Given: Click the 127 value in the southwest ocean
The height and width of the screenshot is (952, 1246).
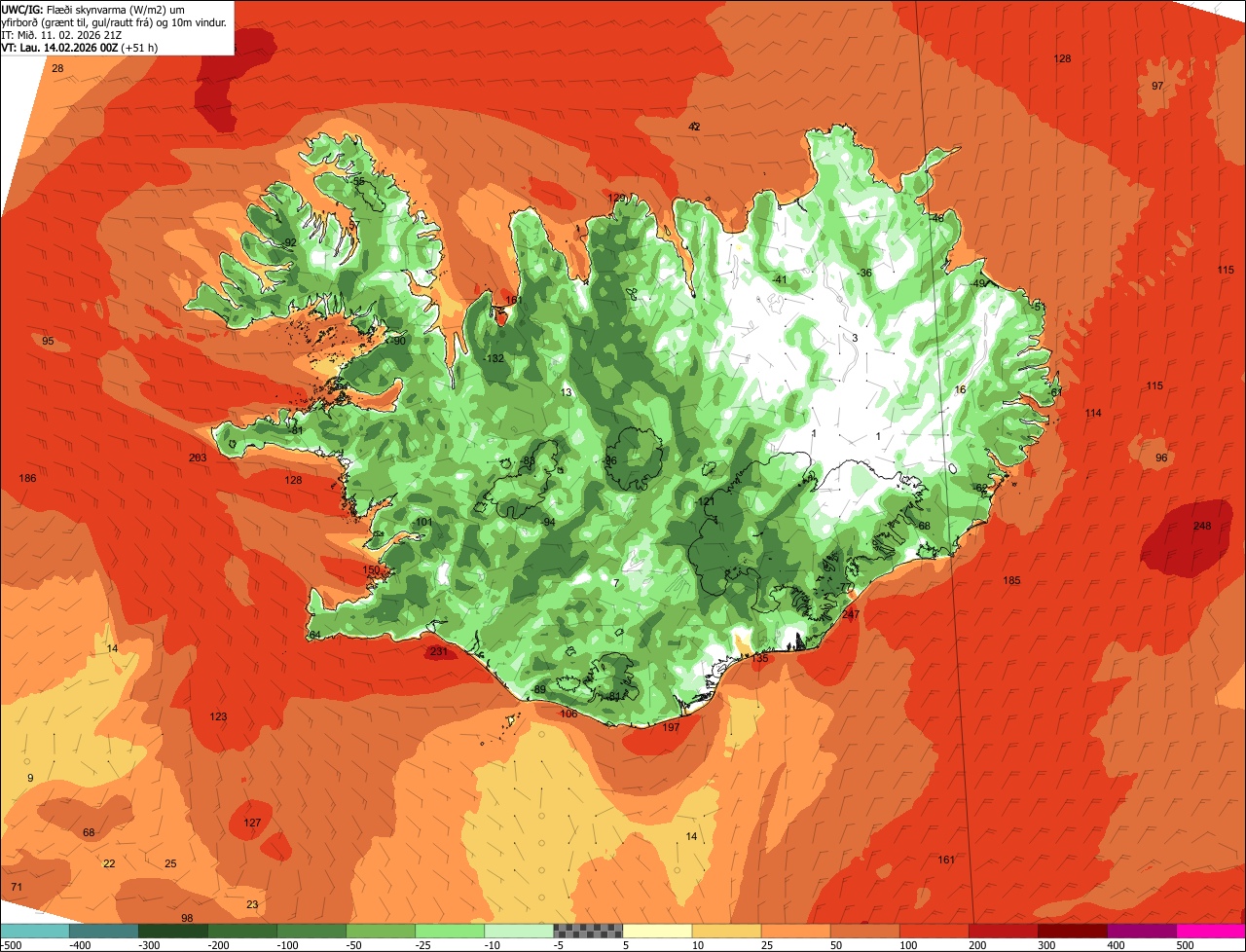Looking at the screenshot, I should tap(252, 823).
